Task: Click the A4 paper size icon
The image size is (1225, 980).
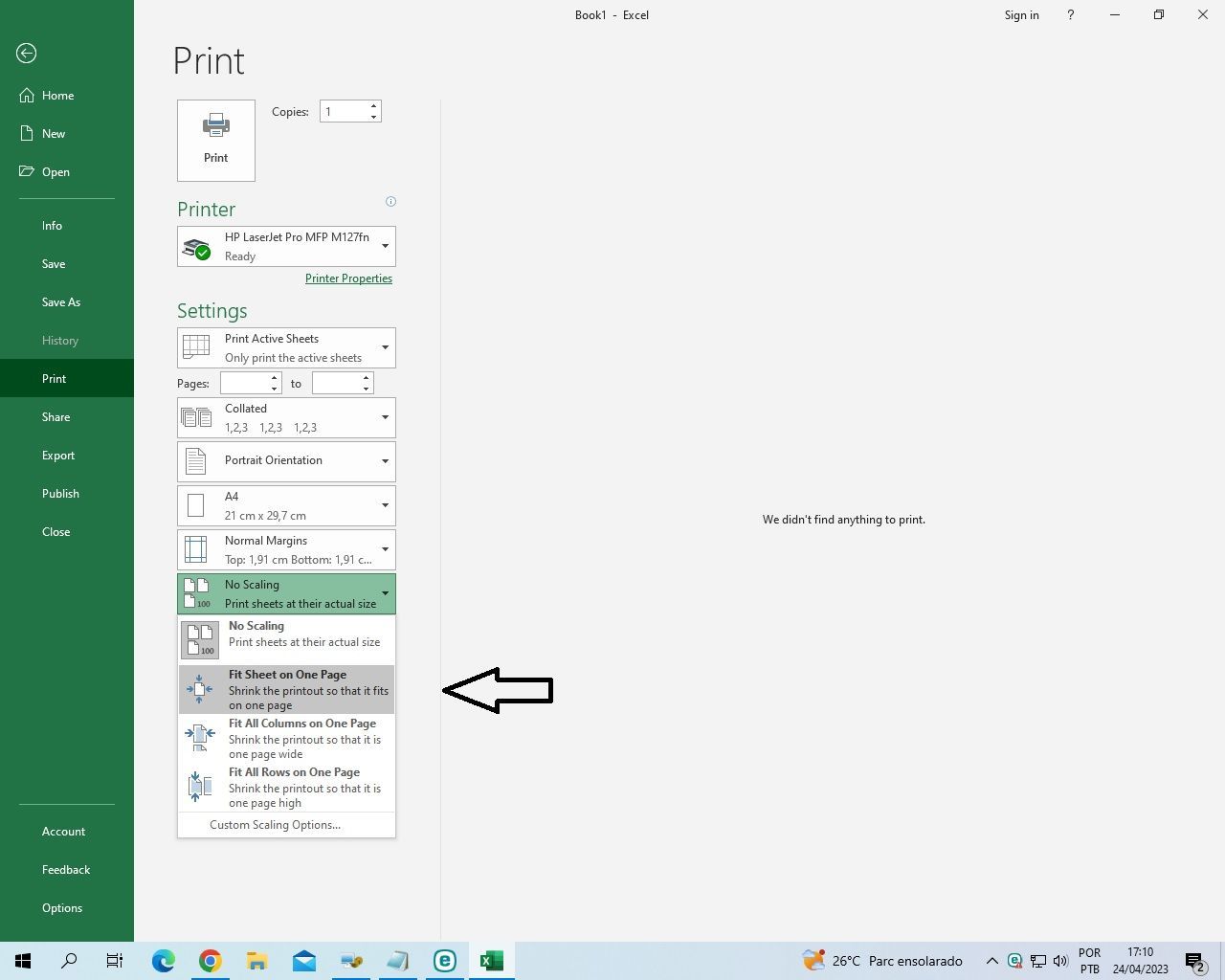Action: coord(197,504)
